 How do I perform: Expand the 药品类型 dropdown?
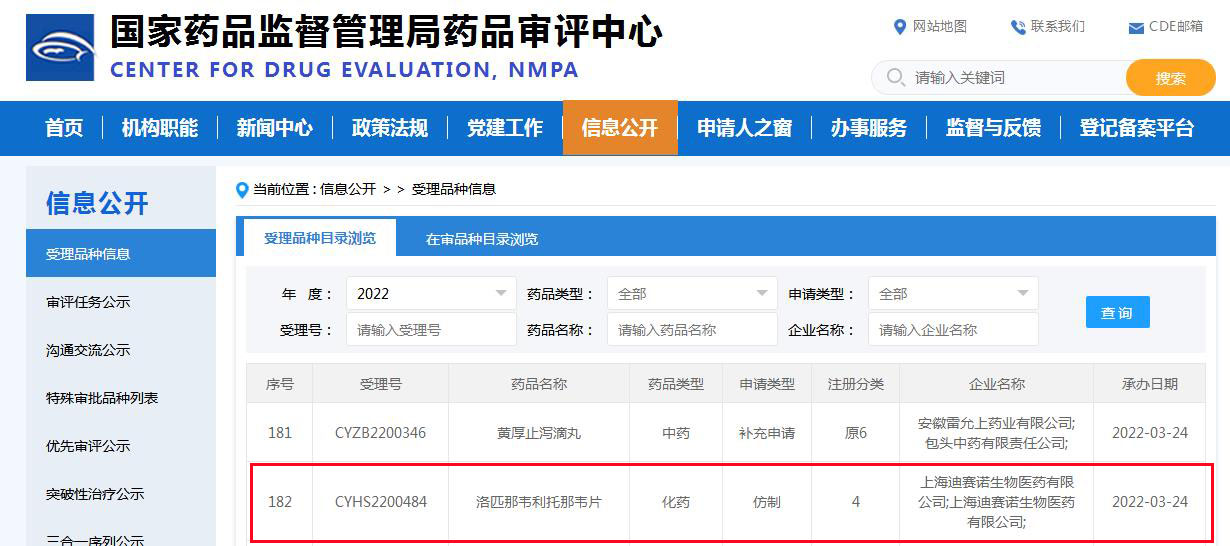click(692, 294)
